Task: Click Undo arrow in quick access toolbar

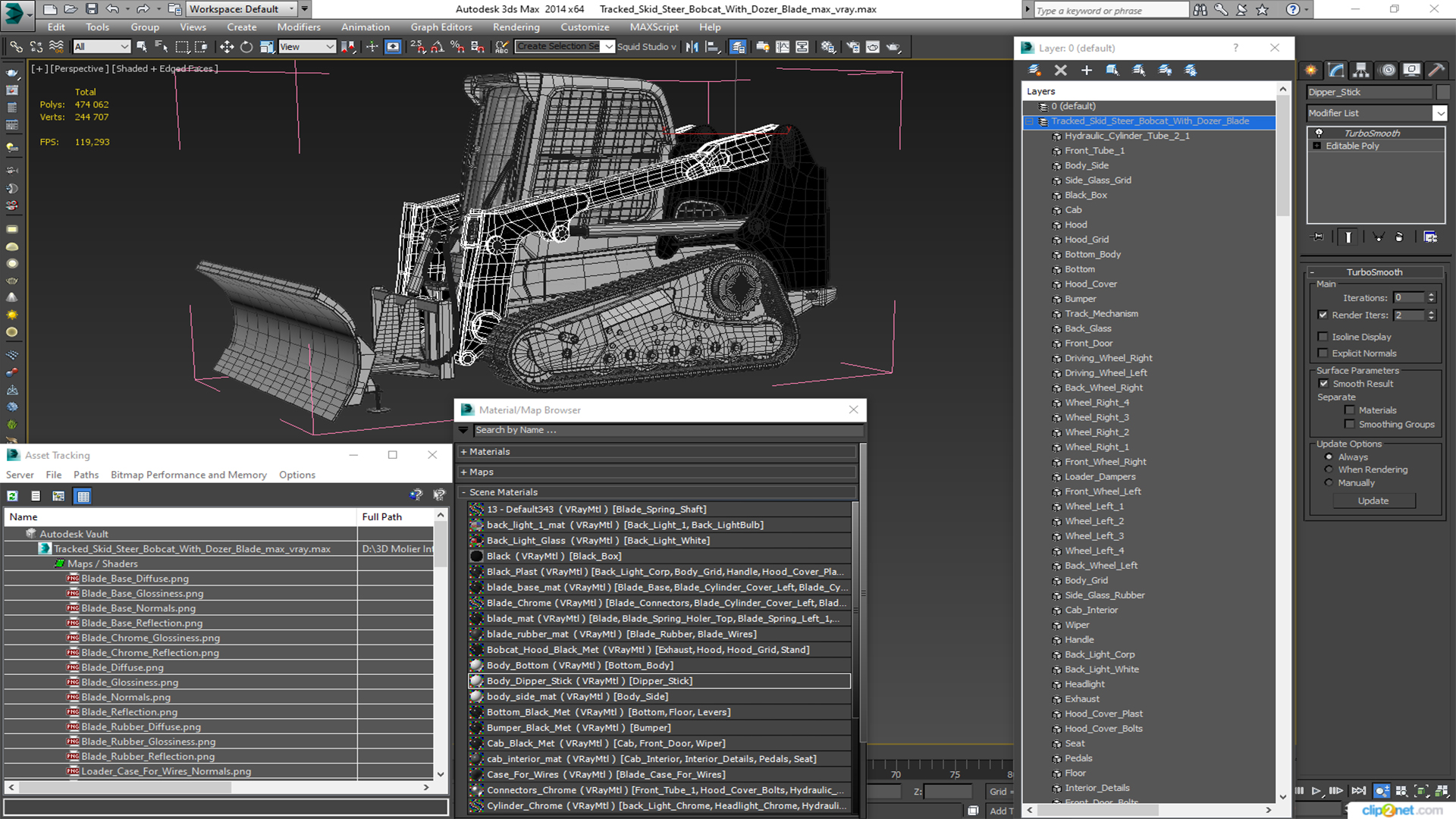Action: point(112,9)
